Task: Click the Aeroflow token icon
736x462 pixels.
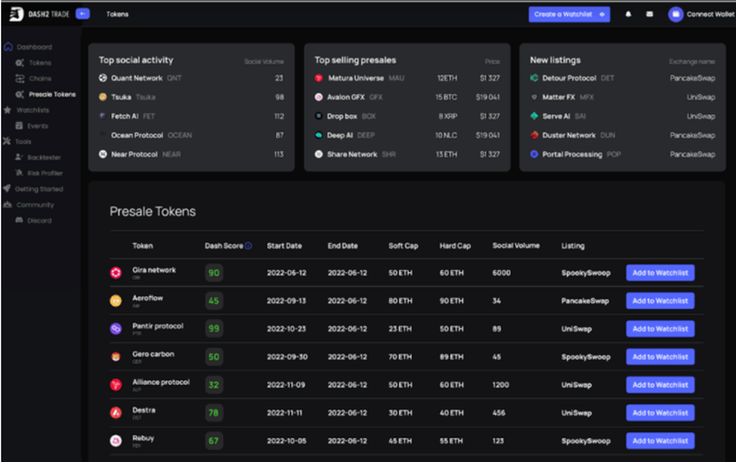Action: [x=116, y=301]
